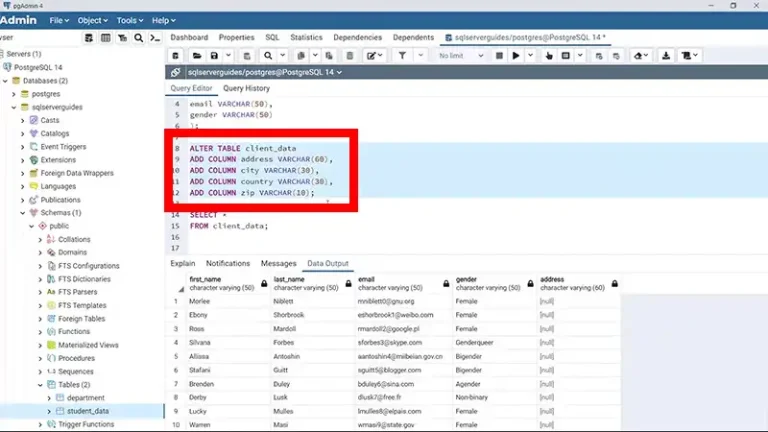The height and width of the screenshot is (432, 768).
Task: Open the Edit pencil dropdown
Action: coord(375,56)
